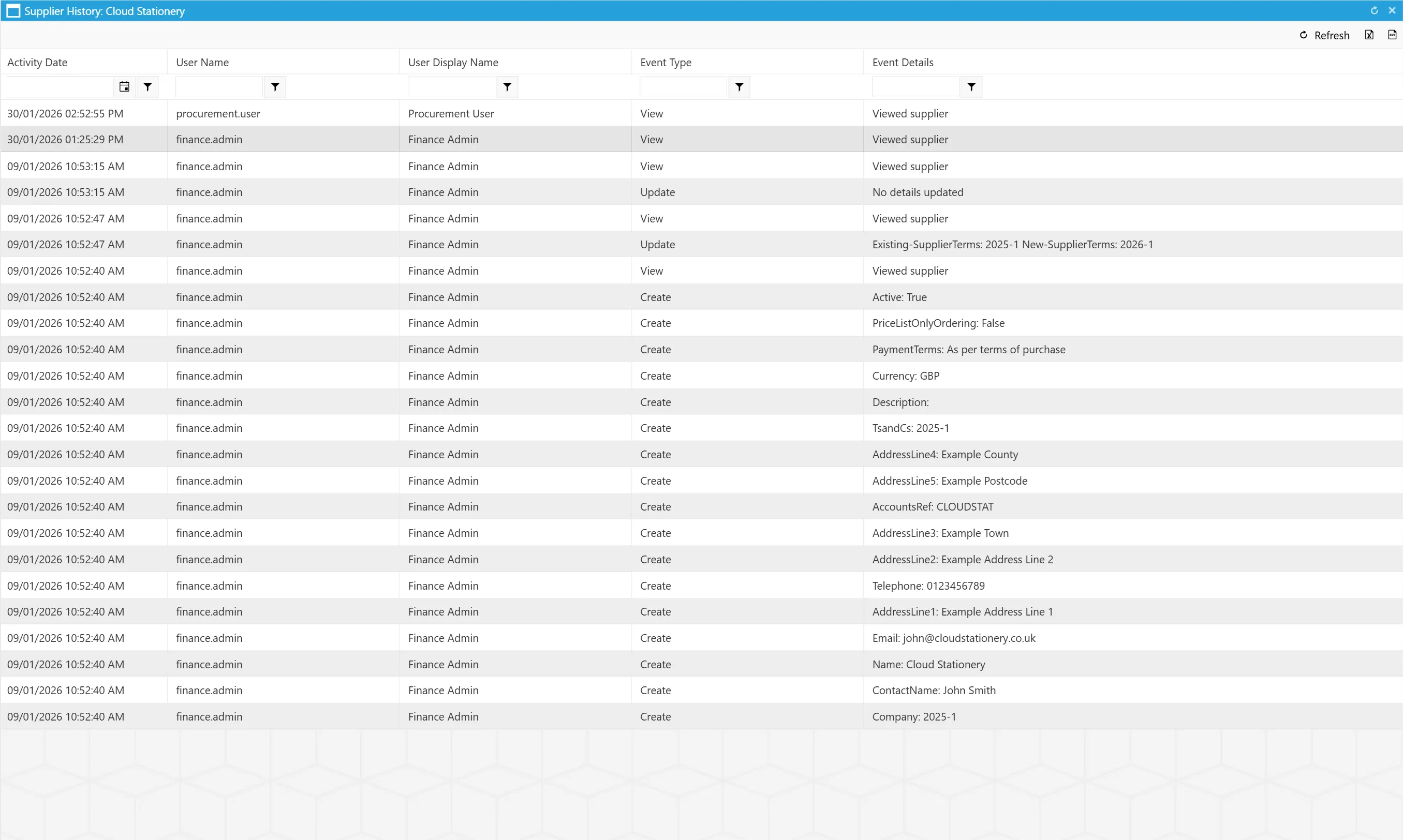Select the PriceListOnlyOrdering: False cell

coord(1133,323)
